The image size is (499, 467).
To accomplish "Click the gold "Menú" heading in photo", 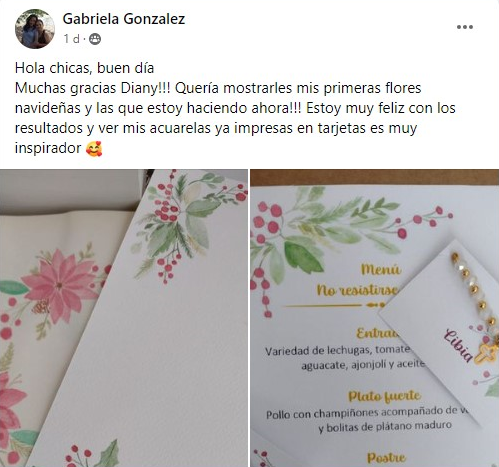I will (381, 269).
